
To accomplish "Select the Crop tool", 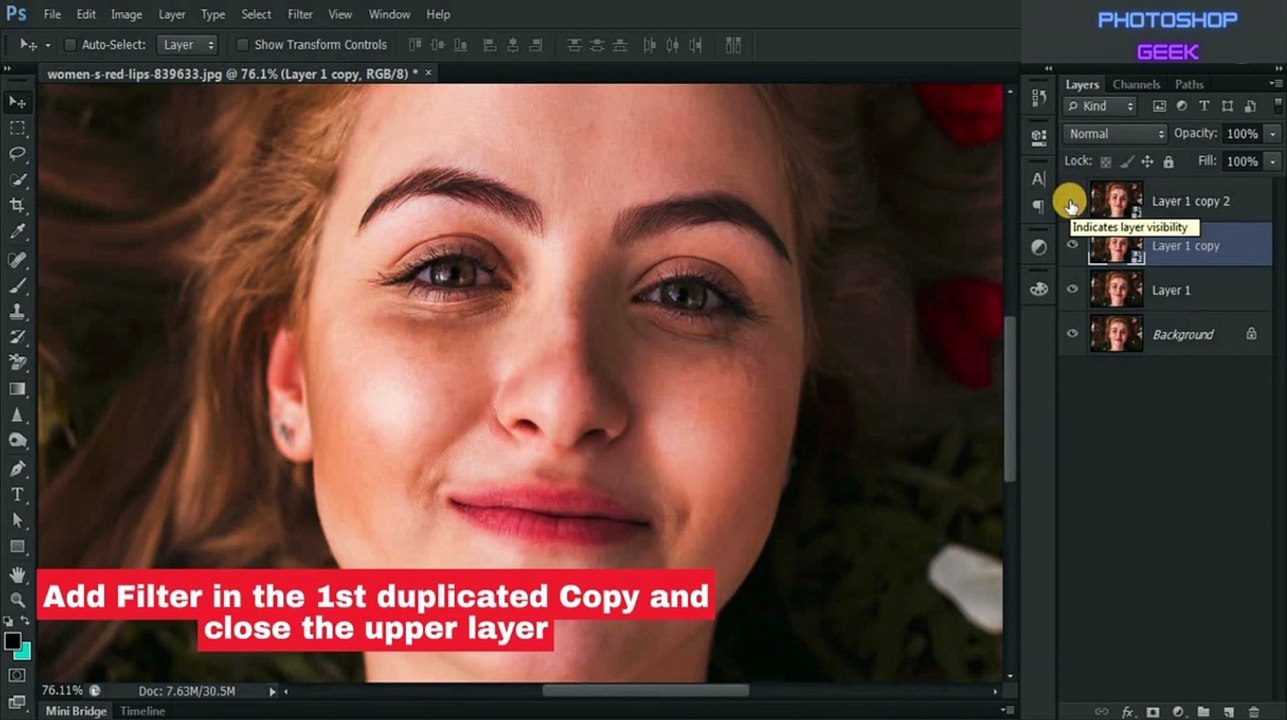I will [x=17, y=205].
